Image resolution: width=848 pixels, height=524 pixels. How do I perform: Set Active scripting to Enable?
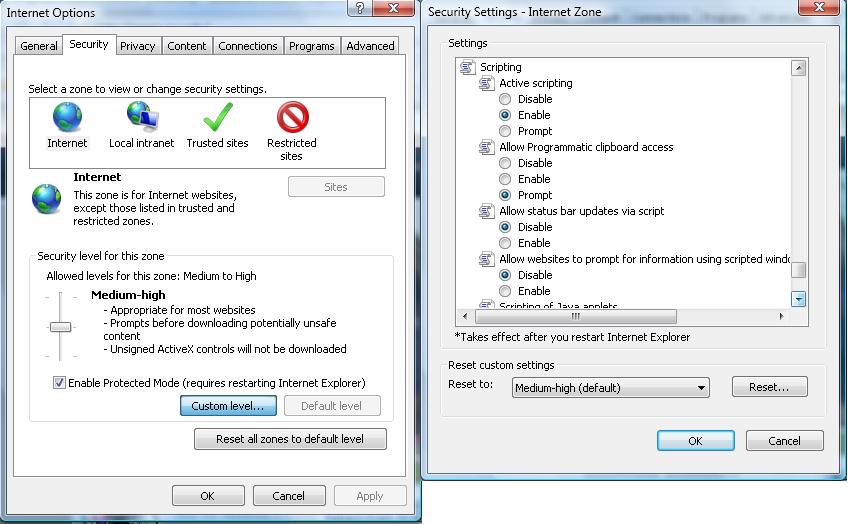505,115
